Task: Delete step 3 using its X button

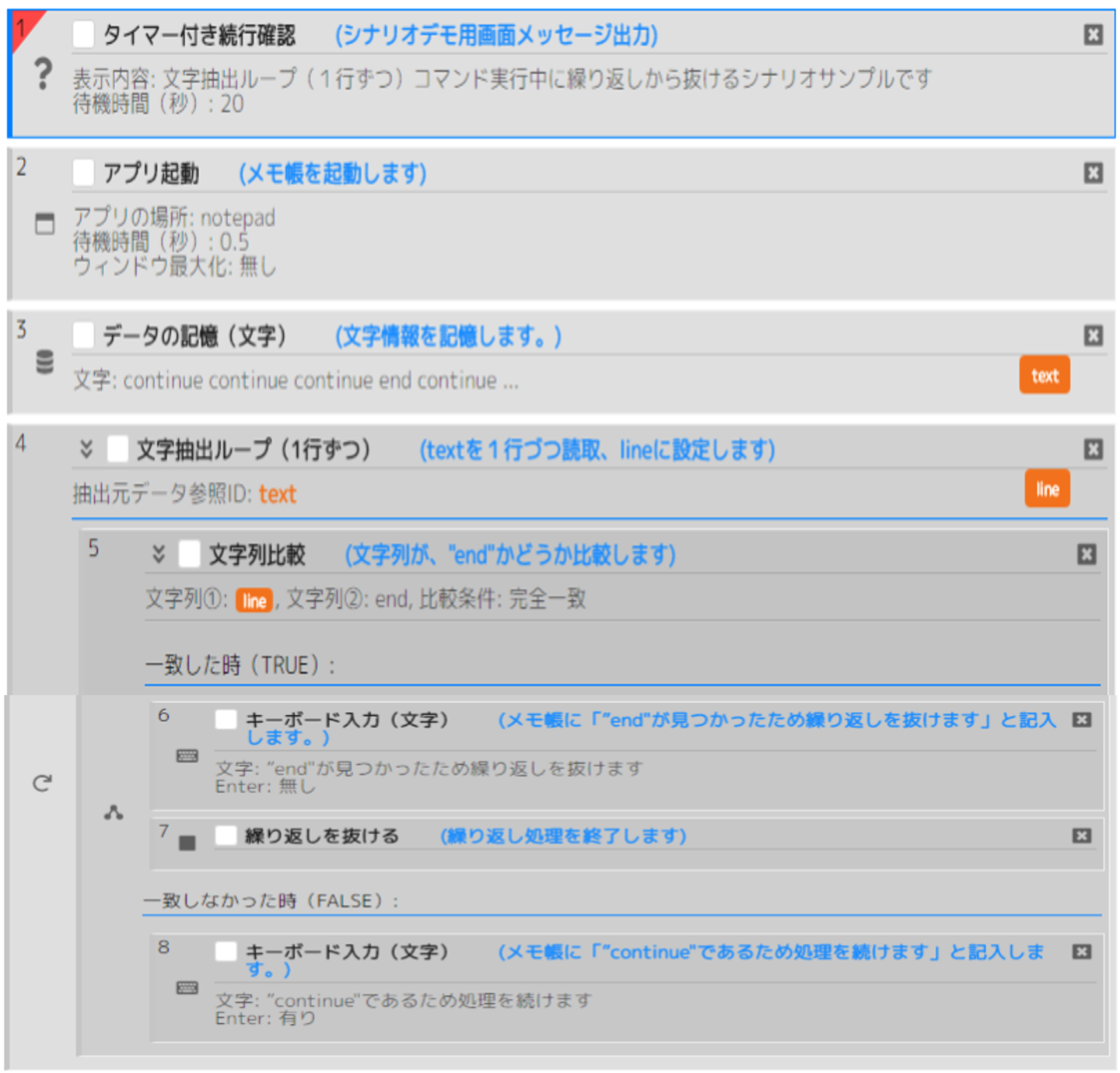Action: [1093, 335]
